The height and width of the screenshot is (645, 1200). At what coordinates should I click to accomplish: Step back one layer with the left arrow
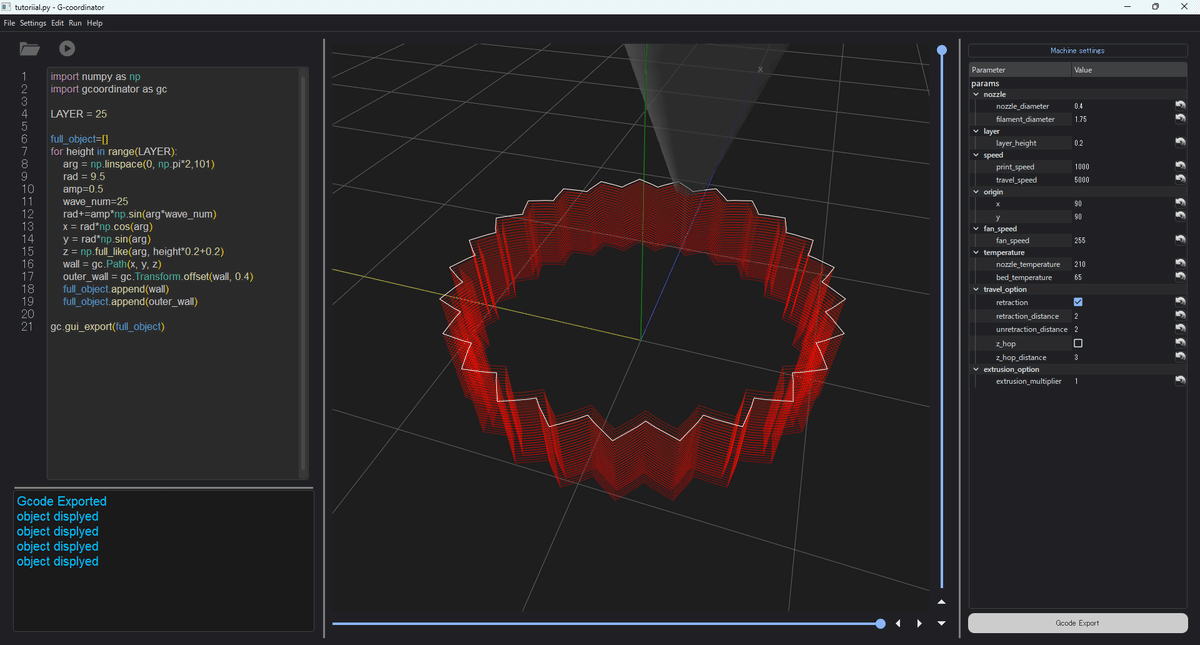[x=897, y=623]
